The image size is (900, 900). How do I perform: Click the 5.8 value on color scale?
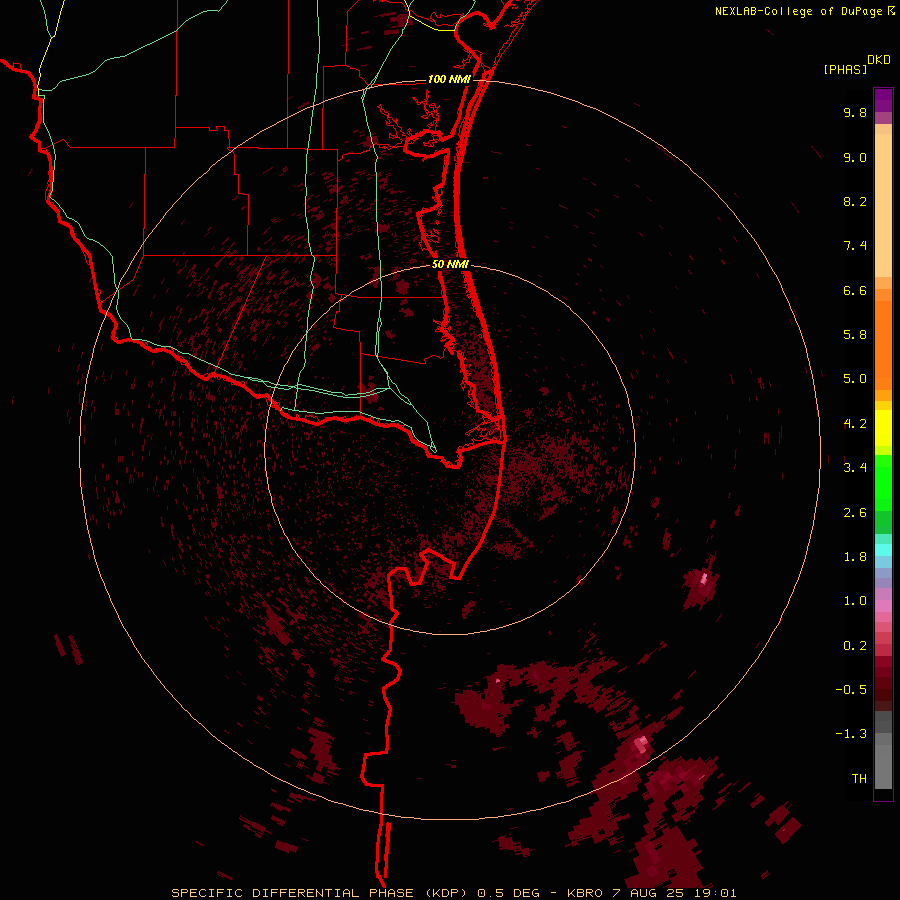(855, 335)
